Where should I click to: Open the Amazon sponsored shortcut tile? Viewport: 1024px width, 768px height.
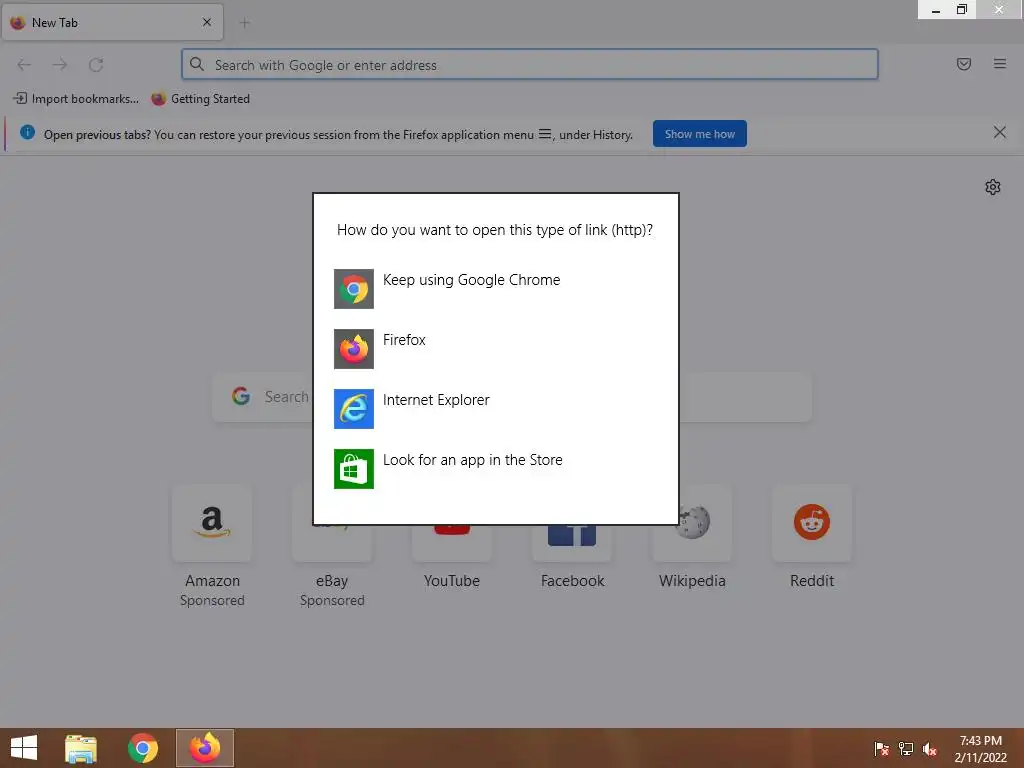(x=212, y=547)
